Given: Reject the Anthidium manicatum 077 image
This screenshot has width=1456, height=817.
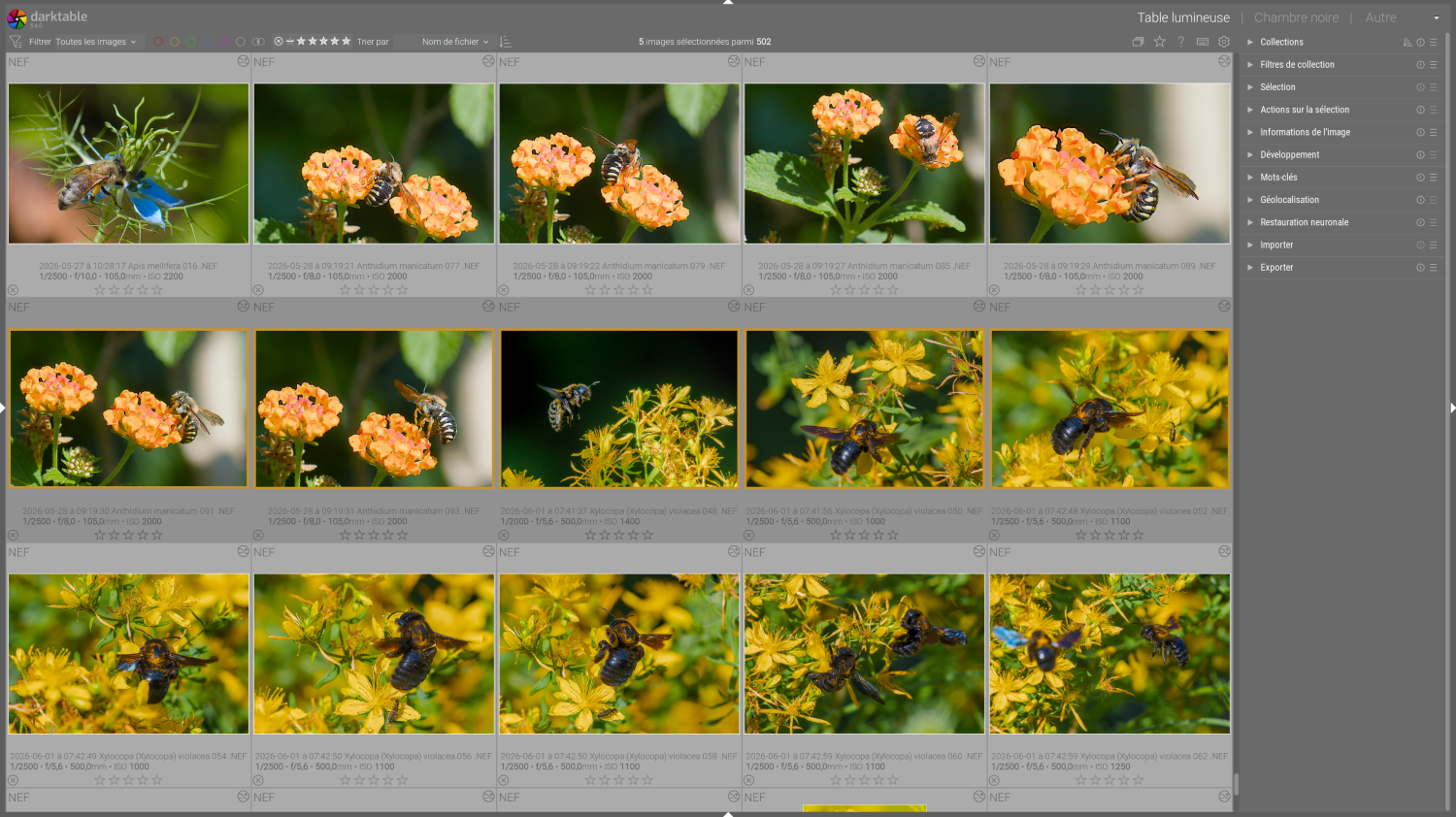Looking at the screenshot, I should 258,290.
